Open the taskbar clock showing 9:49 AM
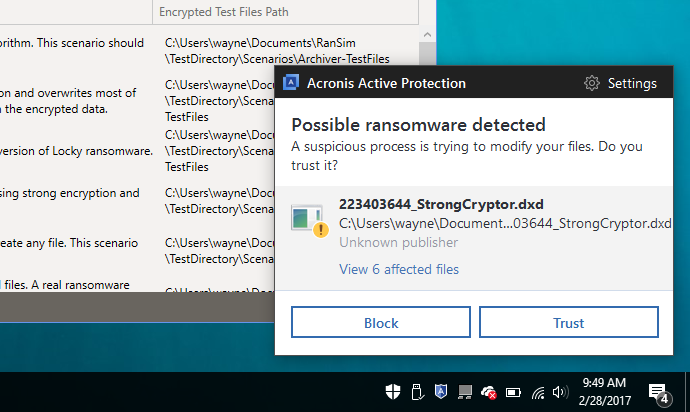 (x=603, y=391)
